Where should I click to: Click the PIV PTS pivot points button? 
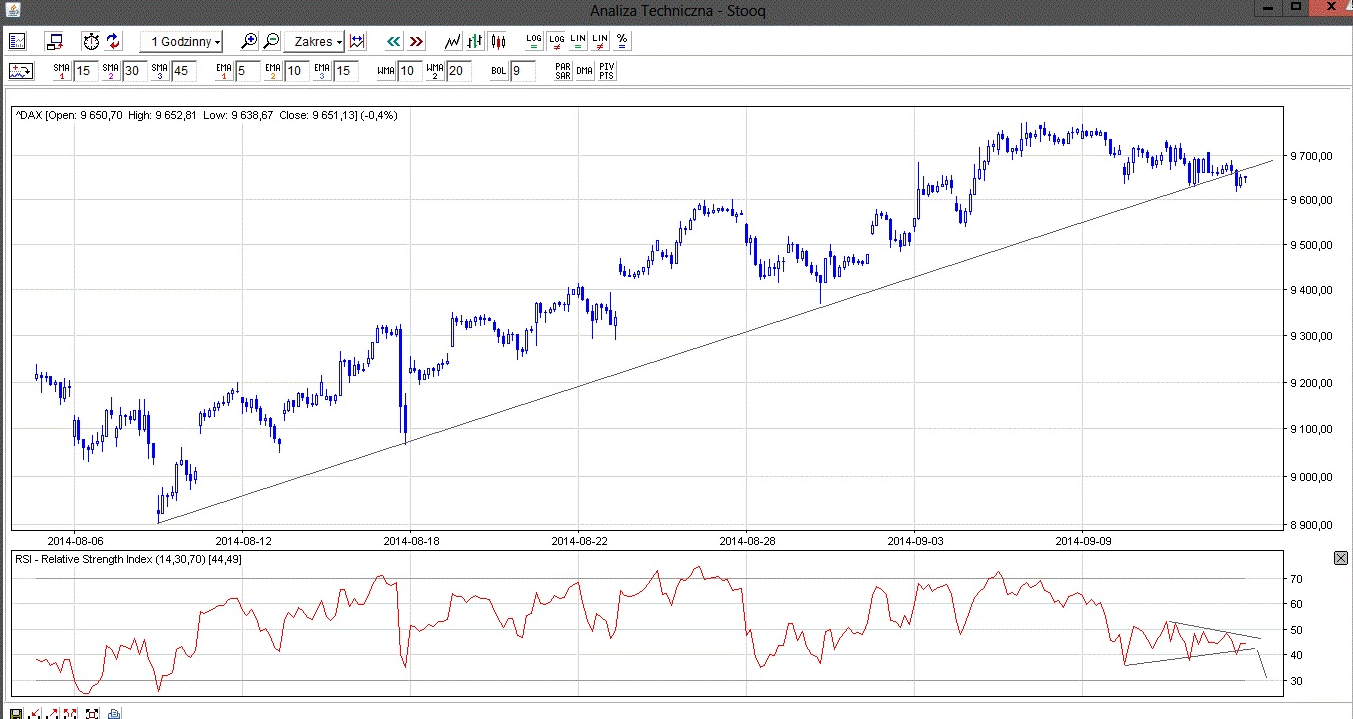pyautogui.click(x=606, y=71)
